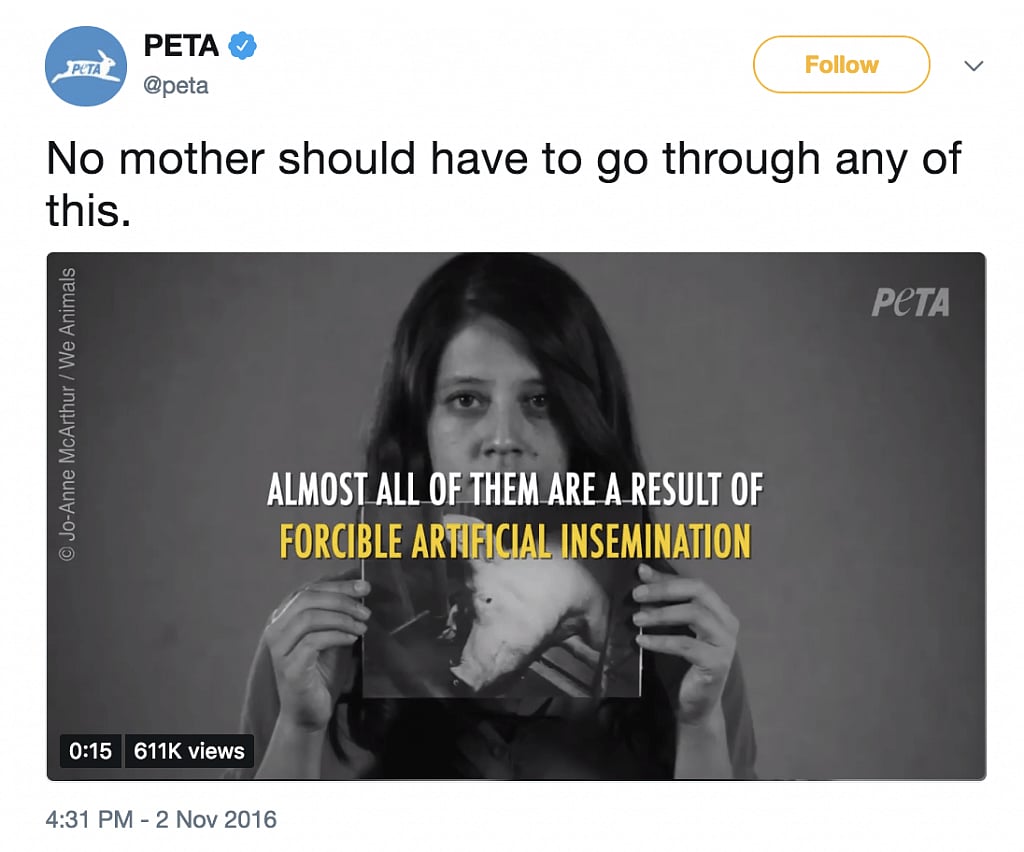Click the white "Almost all of them" caption

[x=515, y=491]
